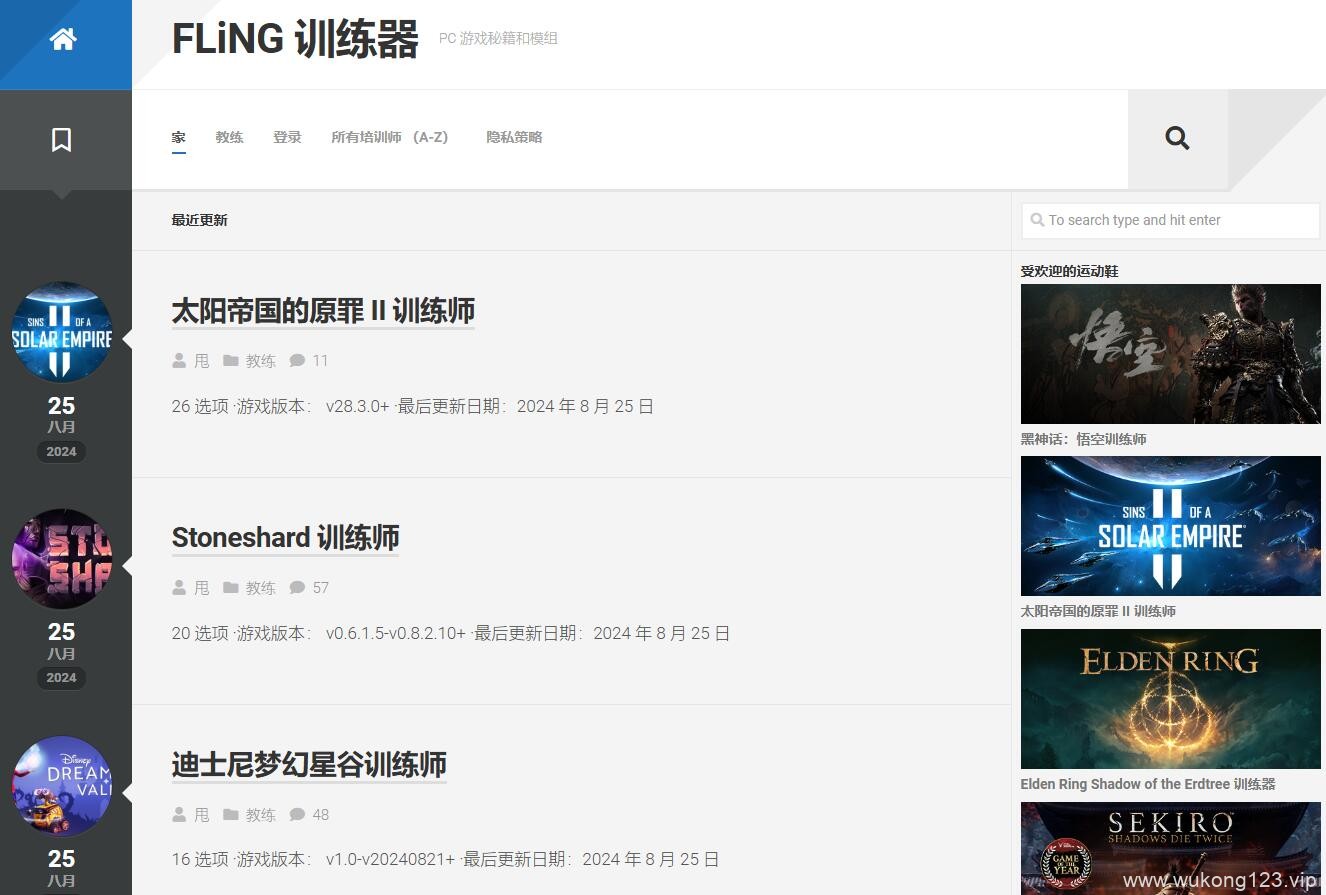1326x895 pixels.
Task: Open the Stoneshard 训练师 post title
Action: tap(285, 538)
